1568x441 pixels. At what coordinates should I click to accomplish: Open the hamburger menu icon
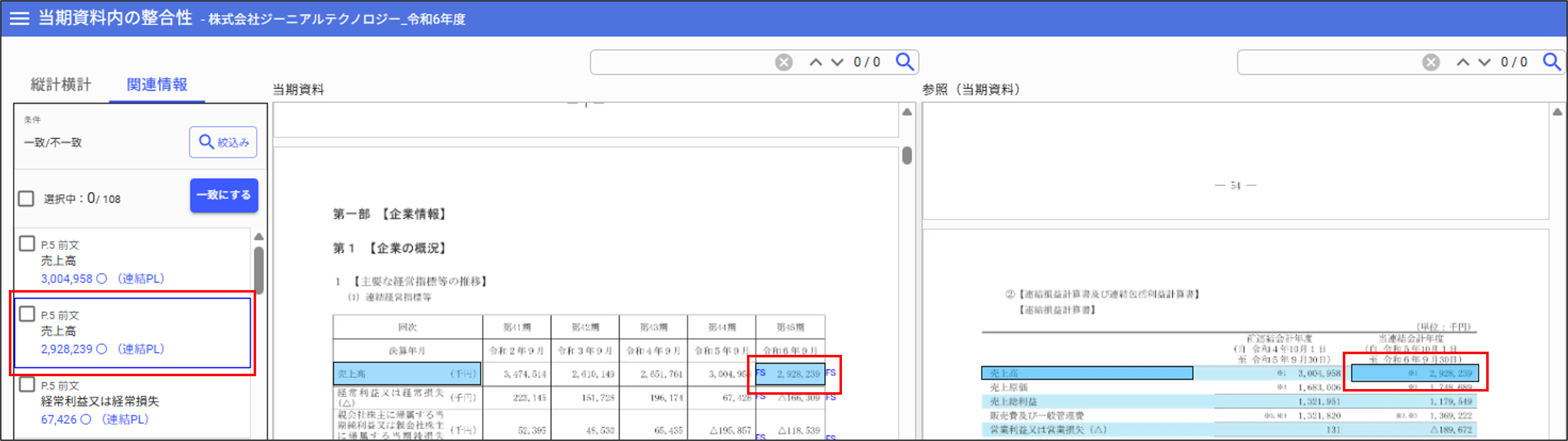click(20, 18)
